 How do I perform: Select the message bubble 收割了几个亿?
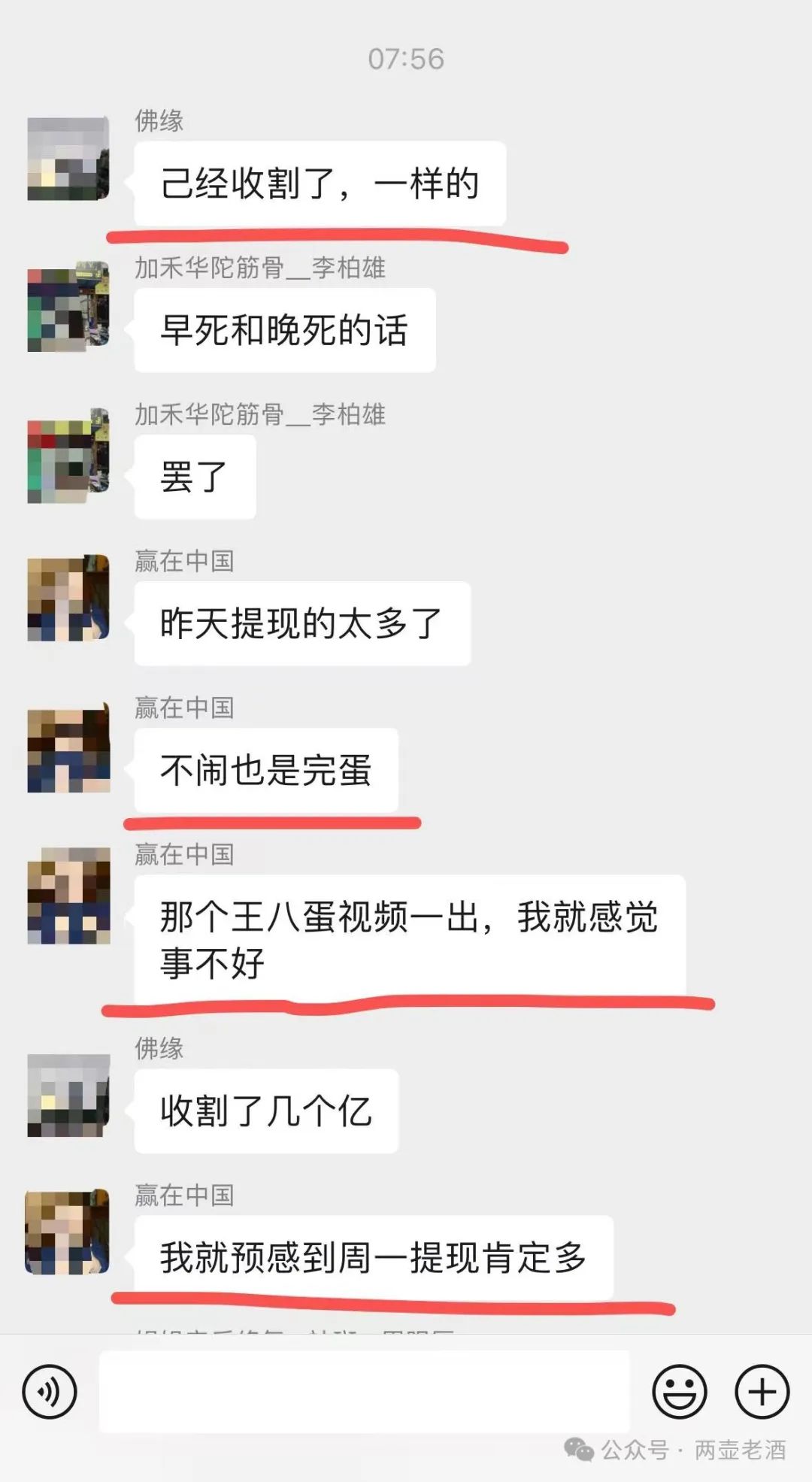(x=266, y=1111)
